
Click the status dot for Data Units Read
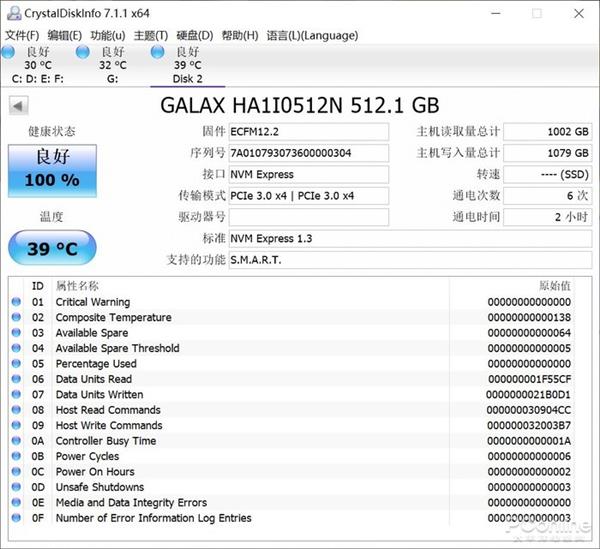click(16, 378)
